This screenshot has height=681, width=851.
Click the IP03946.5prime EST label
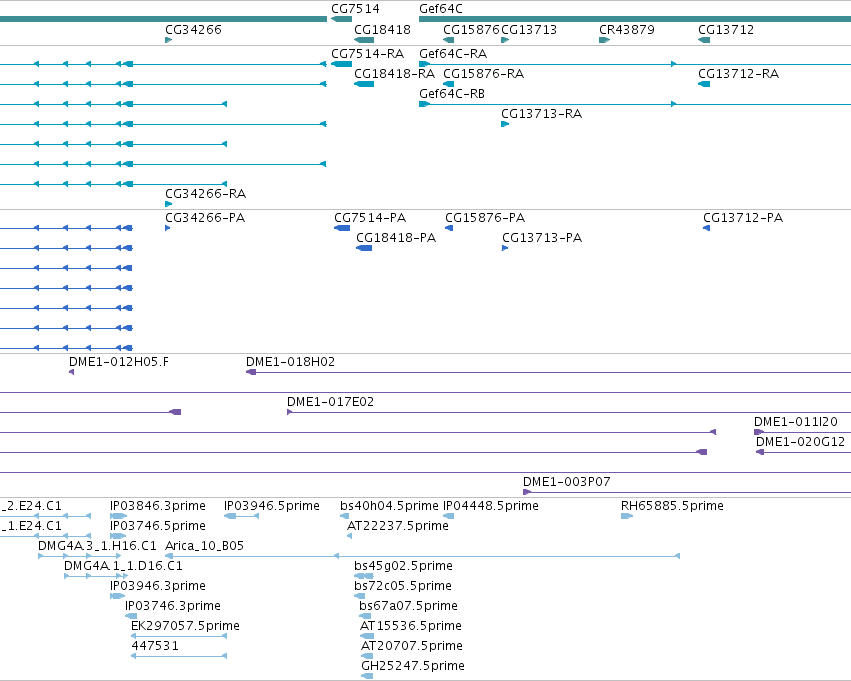pyautogui.click(x=272, y=506)
